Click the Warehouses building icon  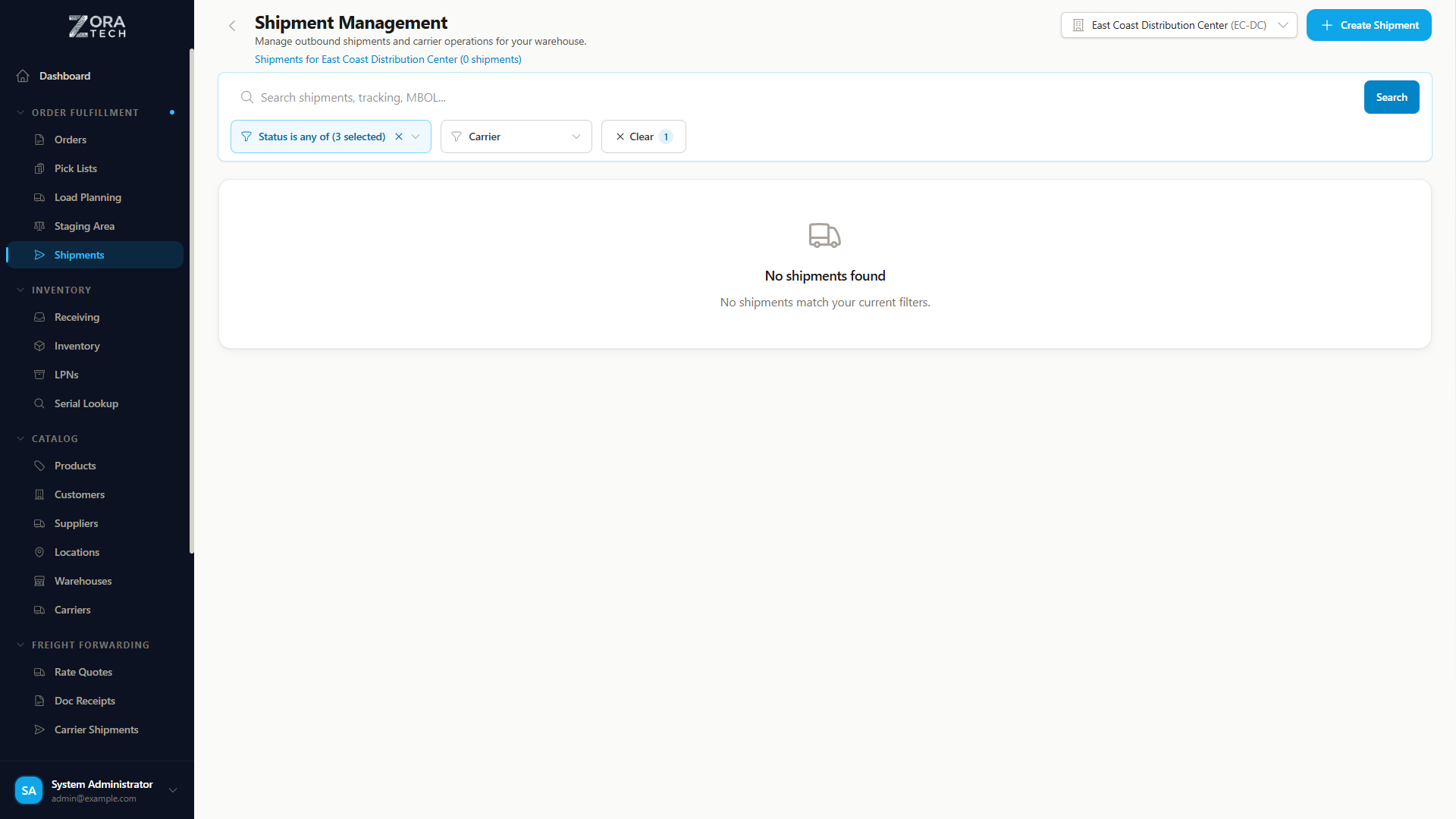39,581
